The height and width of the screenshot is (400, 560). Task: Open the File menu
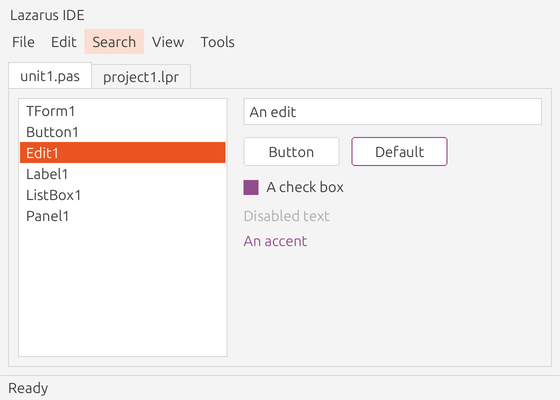(x=23, y=42)
